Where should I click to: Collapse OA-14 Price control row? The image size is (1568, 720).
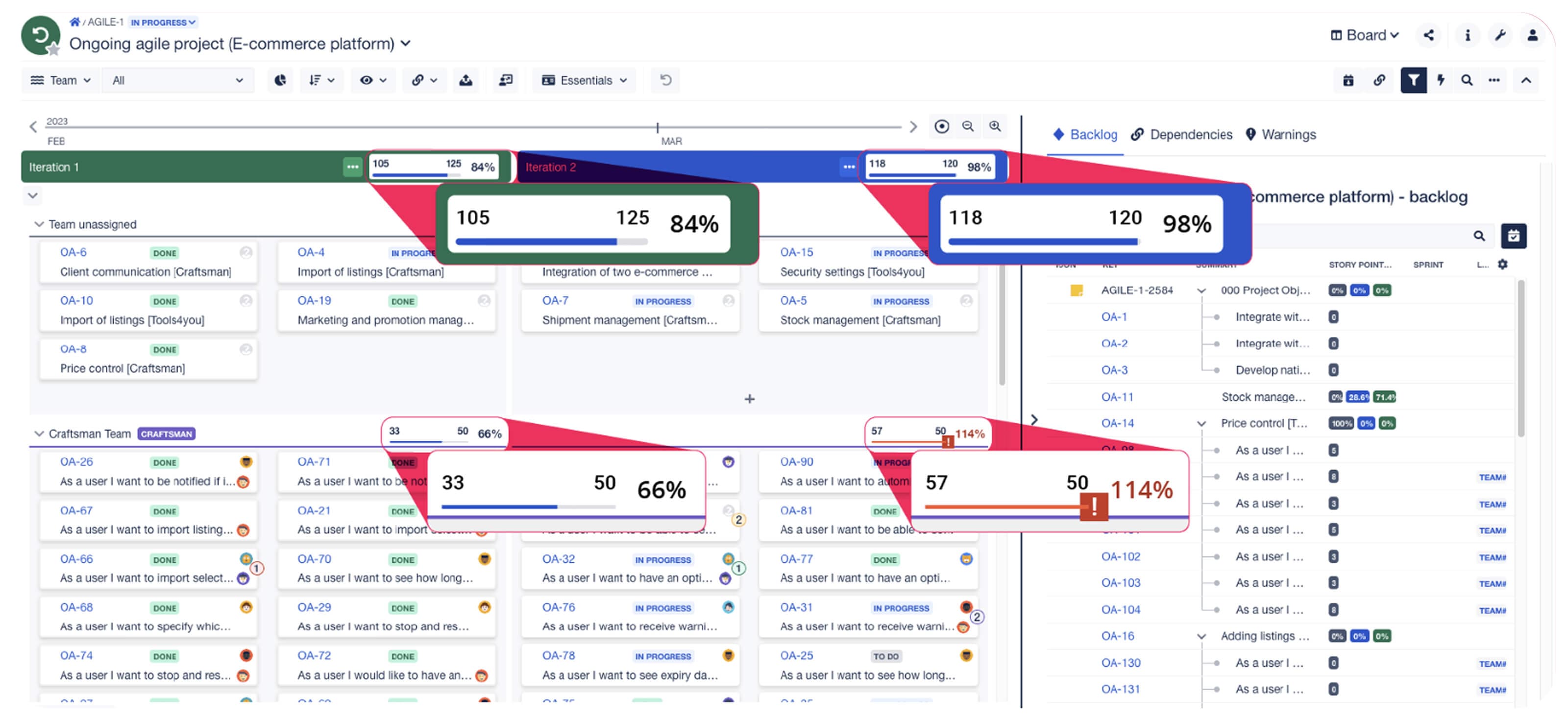1201,424
